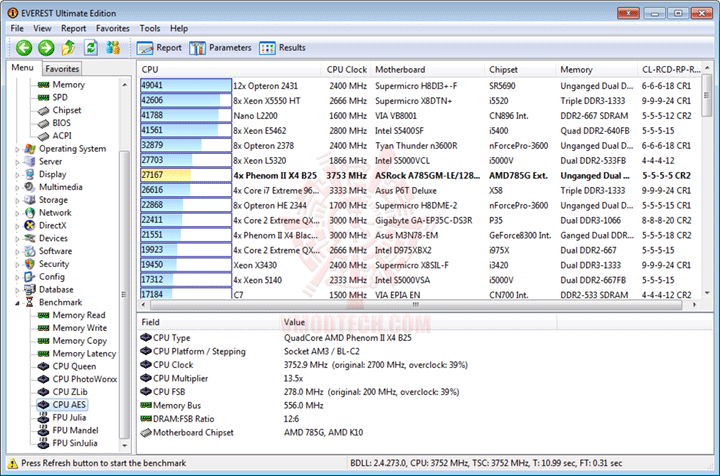Click the Software category icon

click(x=30, y=251)
